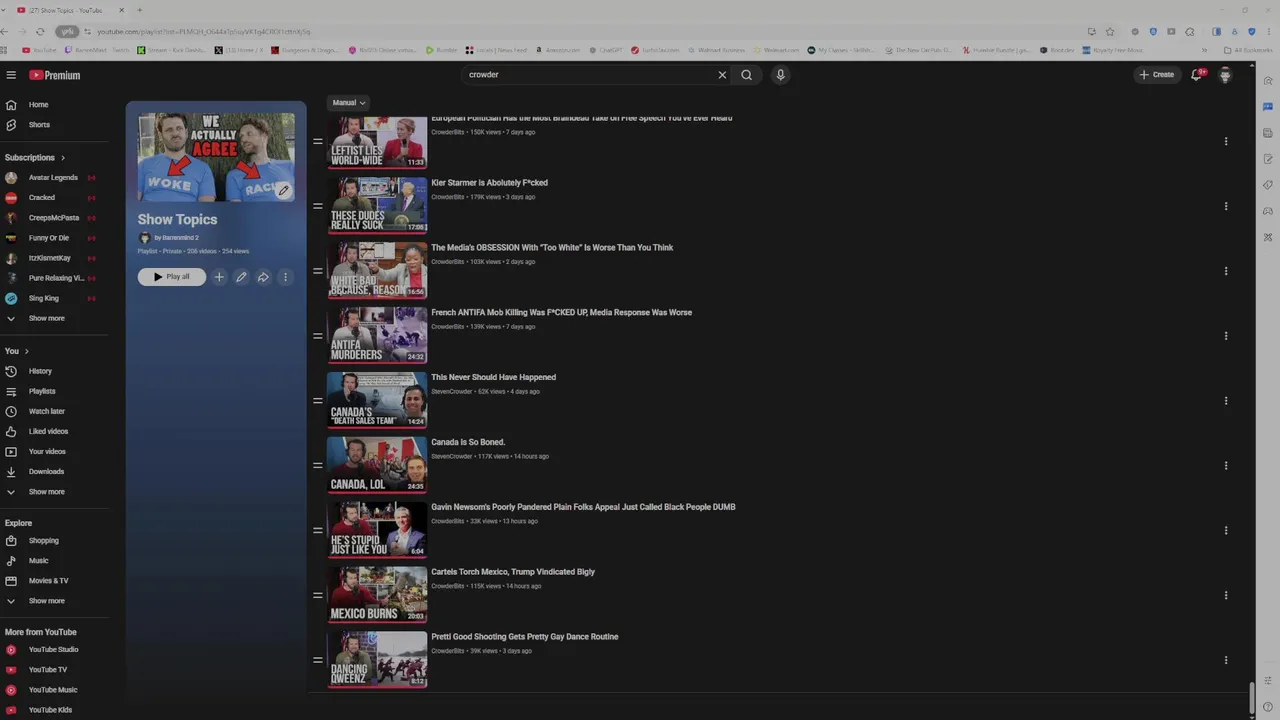Click the reorder handle of Media's OBSESSION video
The height and width of the screenshot is (720, 1280).
[x=318, y=271]
